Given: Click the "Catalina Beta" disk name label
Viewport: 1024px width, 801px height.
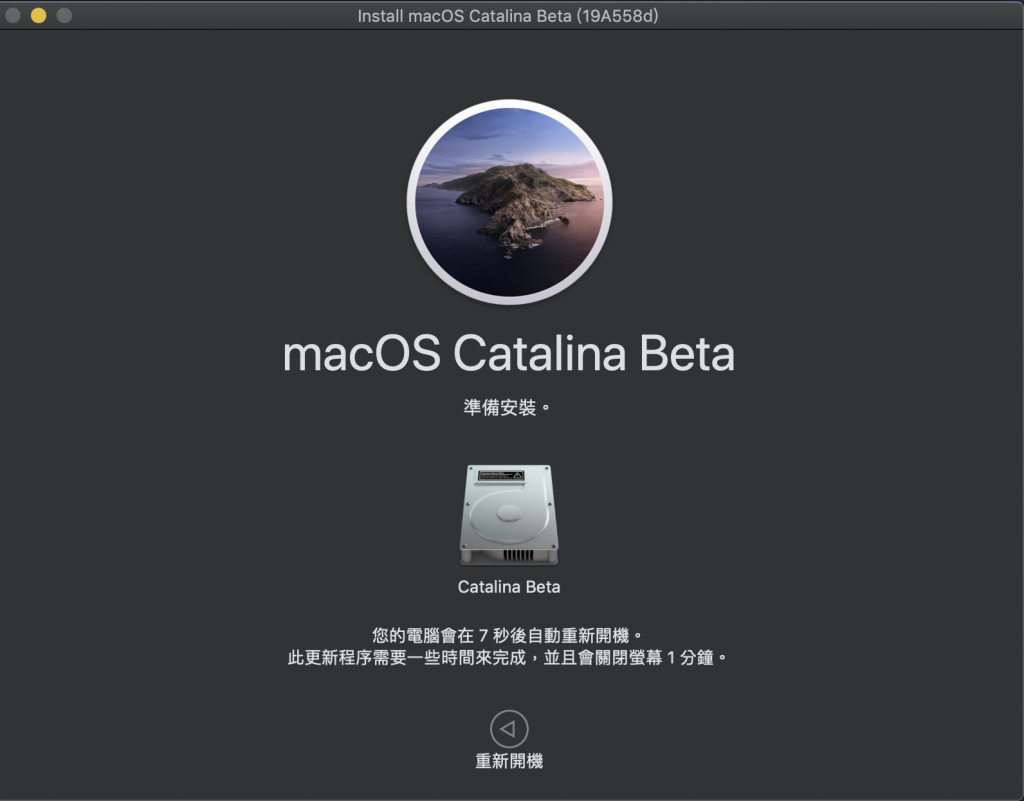Looking at the screenshot, I should (x=509, y=587).
